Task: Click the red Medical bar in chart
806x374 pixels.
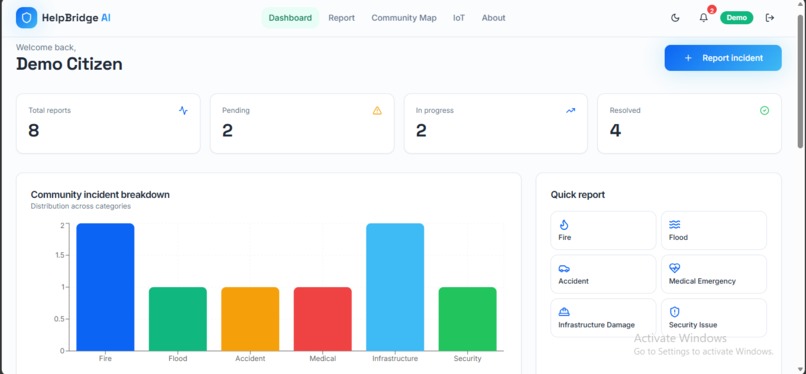Action: point(323,319)
